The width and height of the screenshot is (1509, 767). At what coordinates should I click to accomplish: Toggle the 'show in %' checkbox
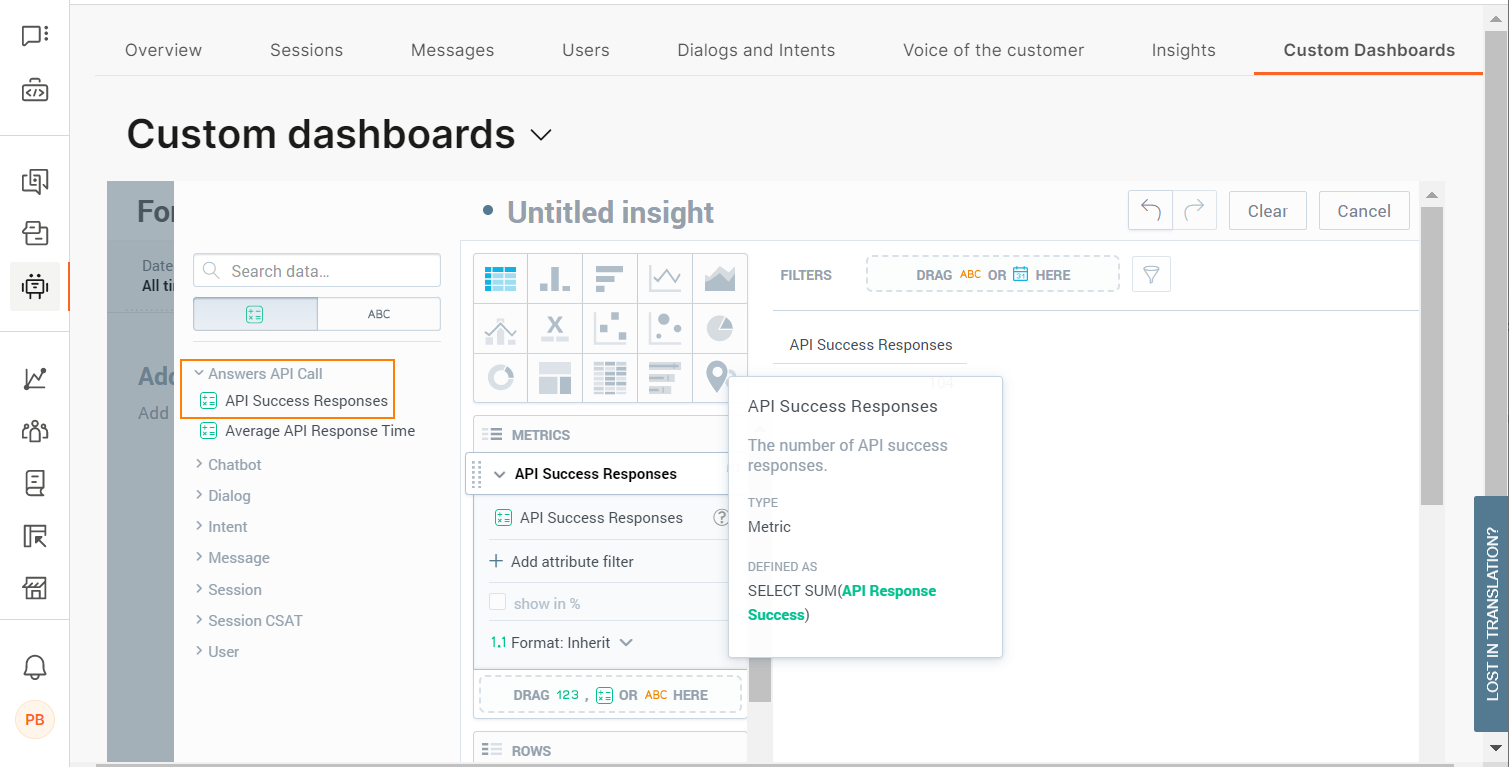point(497,603)
